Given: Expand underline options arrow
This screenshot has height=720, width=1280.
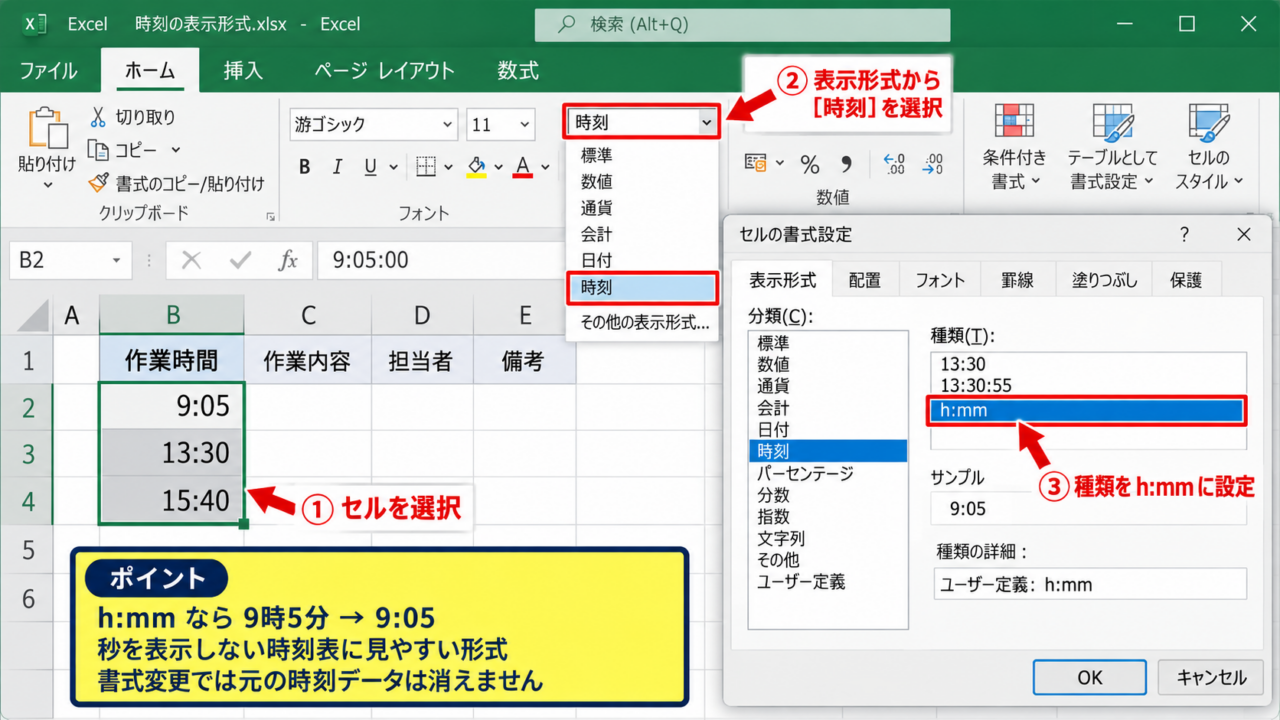Looking at the screenshot, I should (393, 167).
